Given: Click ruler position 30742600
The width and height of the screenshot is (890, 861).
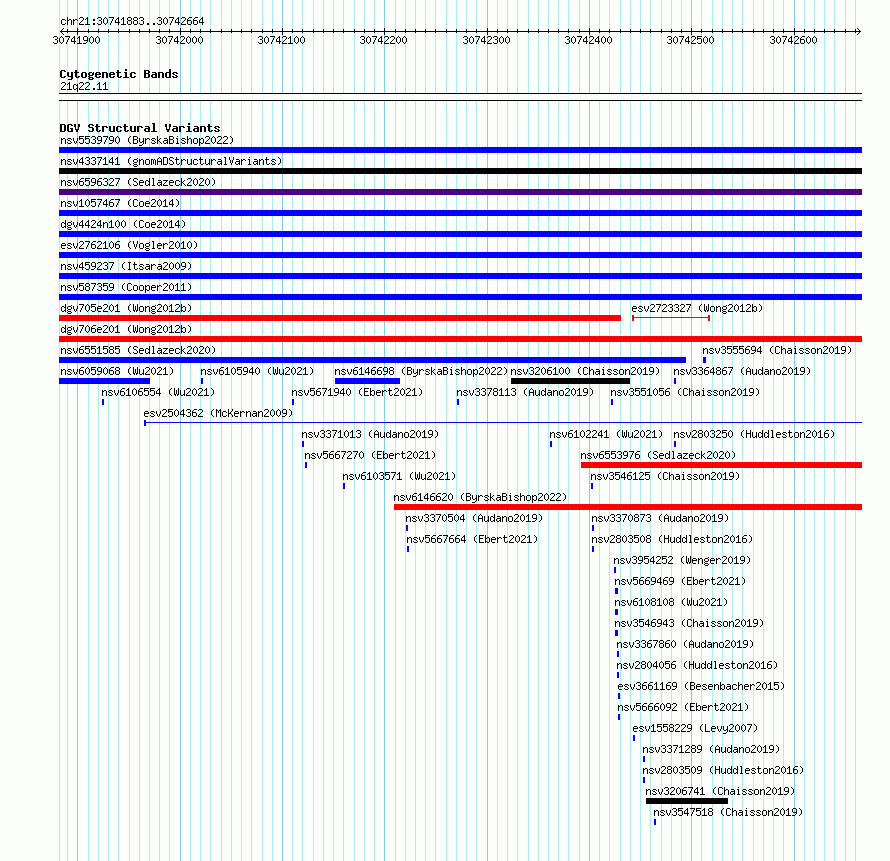Looking at the screenshot, I should (794, 40).
